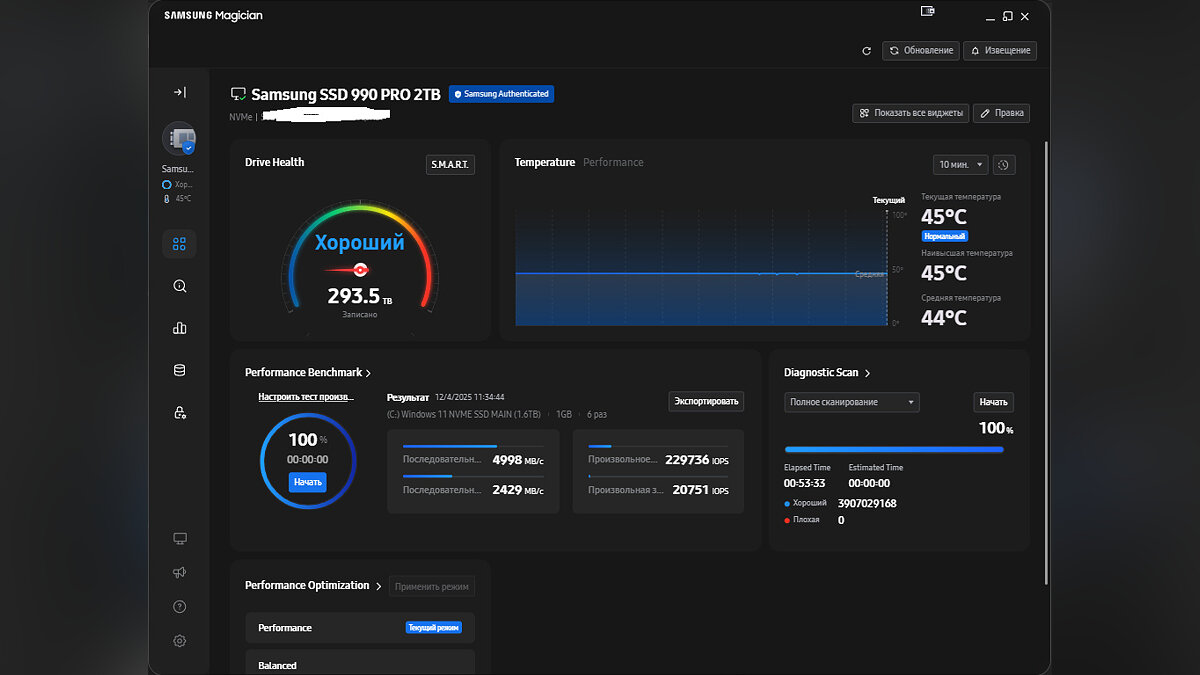Screen dimensions: 1200x675
Task: Click the temperature history clock icon
Action: (x=1005, y=164)
